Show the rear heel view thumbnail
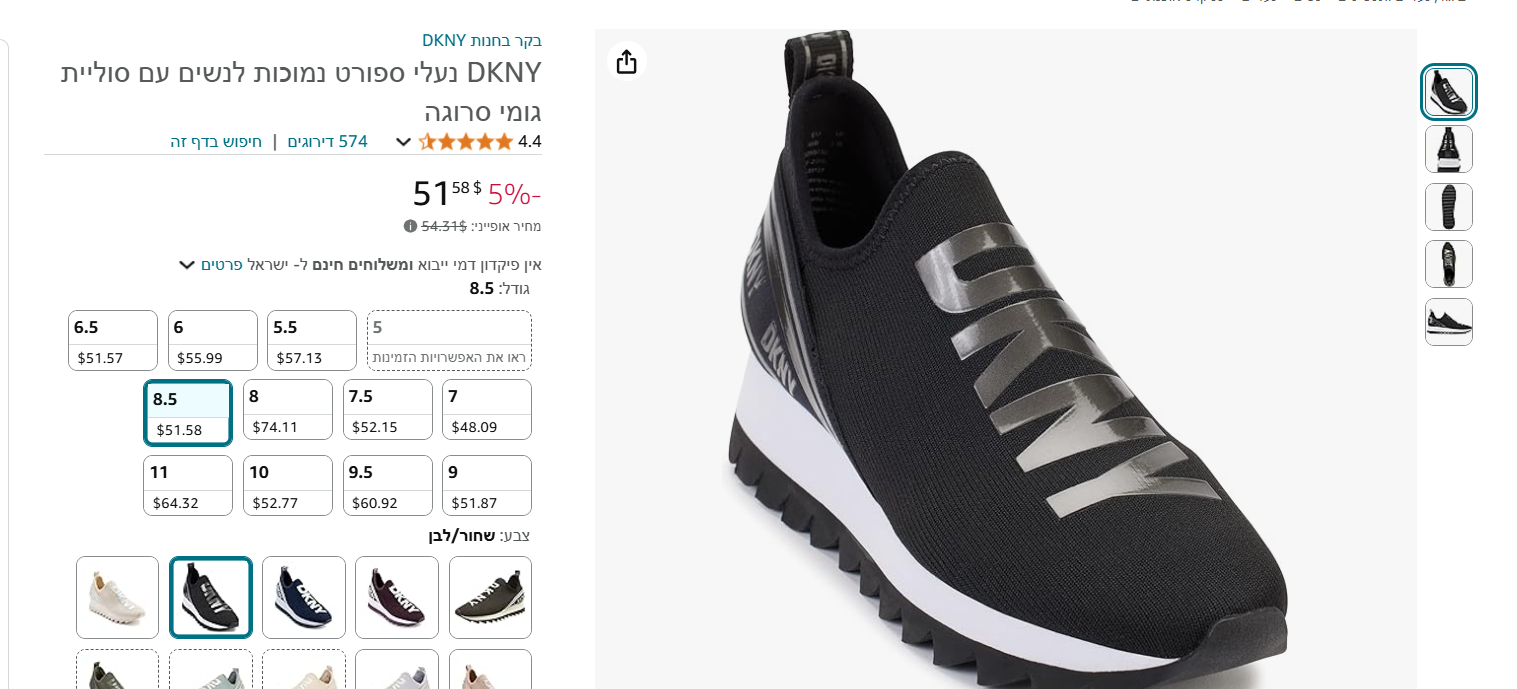The image size is (1517, 689). (x=1448, y=149)
